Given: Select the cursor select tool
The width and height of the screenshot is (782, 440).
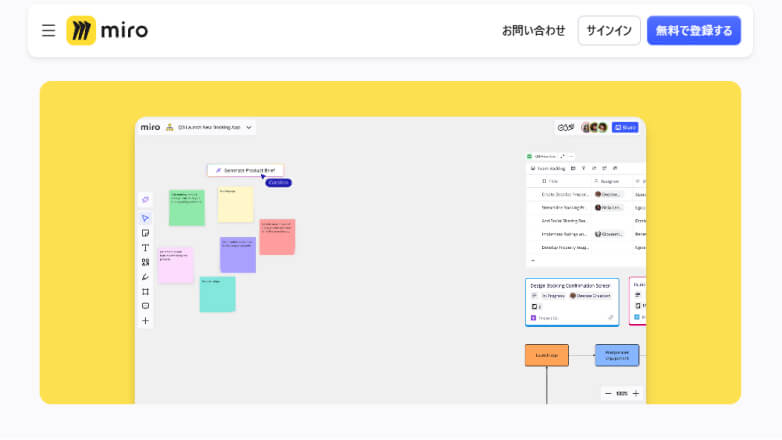Looking at the screenshot, I should [x=145, y=218].
